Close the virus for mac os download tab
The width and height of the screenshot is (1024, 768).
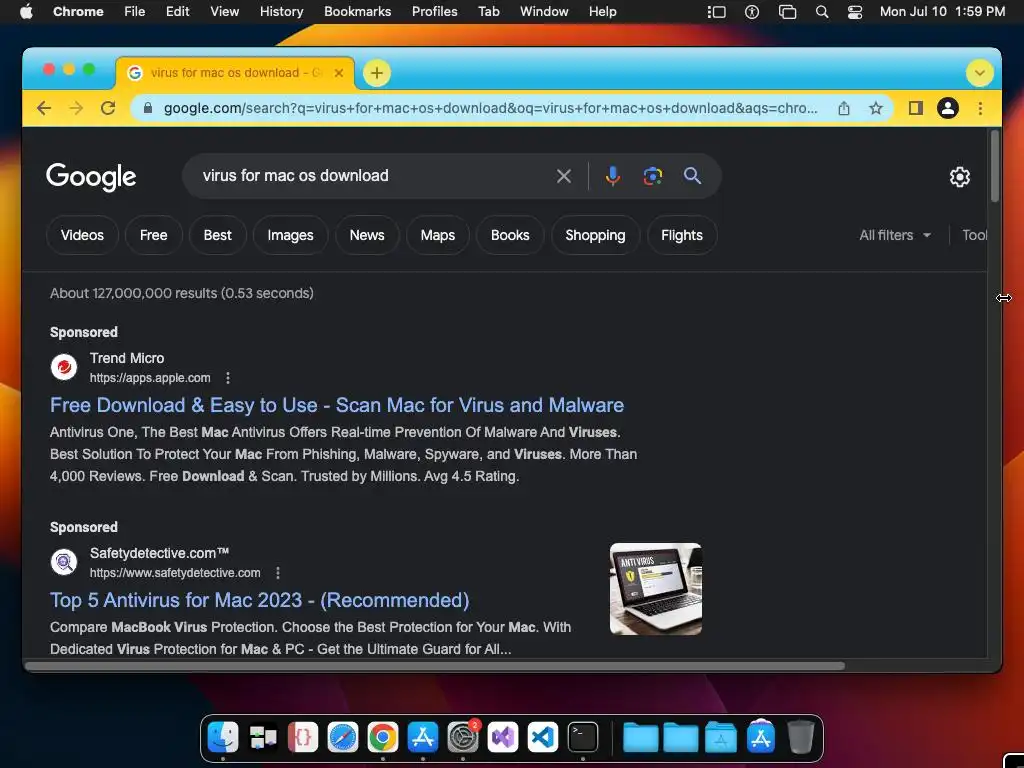[339, 73]
